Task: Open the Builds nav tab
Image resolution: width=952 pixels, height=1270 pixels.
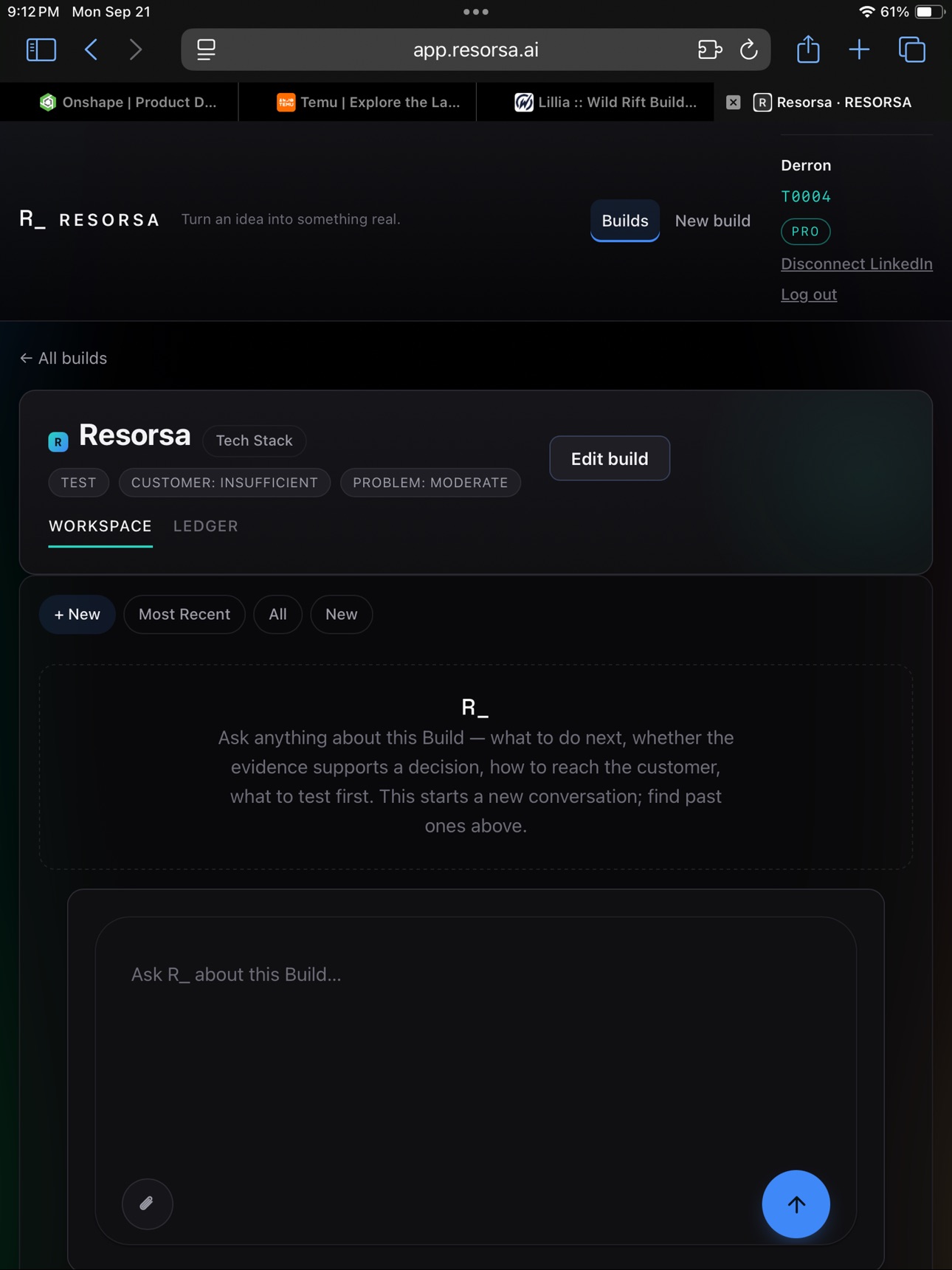Action: coord(624,221)
